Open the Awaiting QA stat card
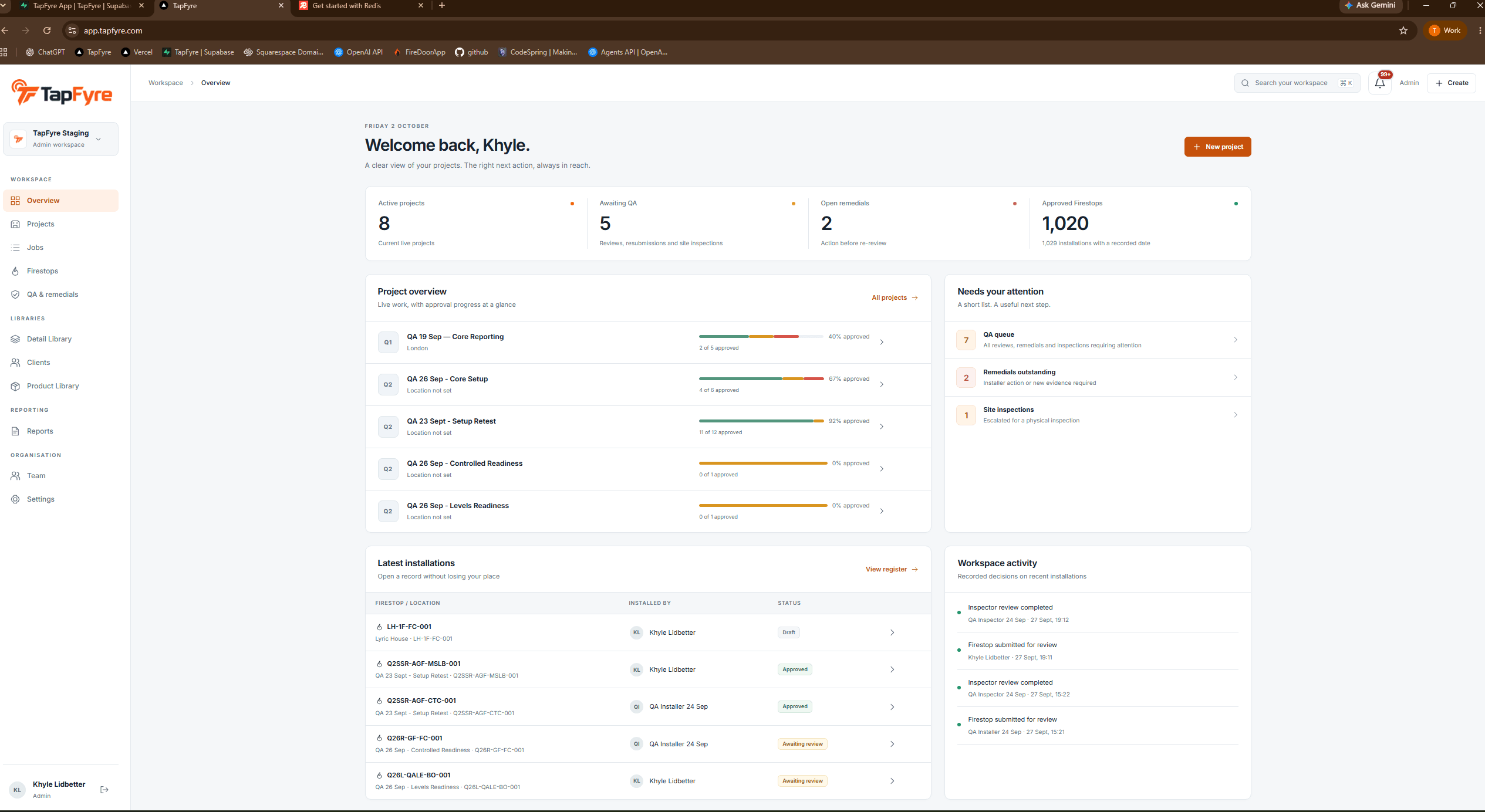This screenshot has height=812, width=1485. pos(697,224)
